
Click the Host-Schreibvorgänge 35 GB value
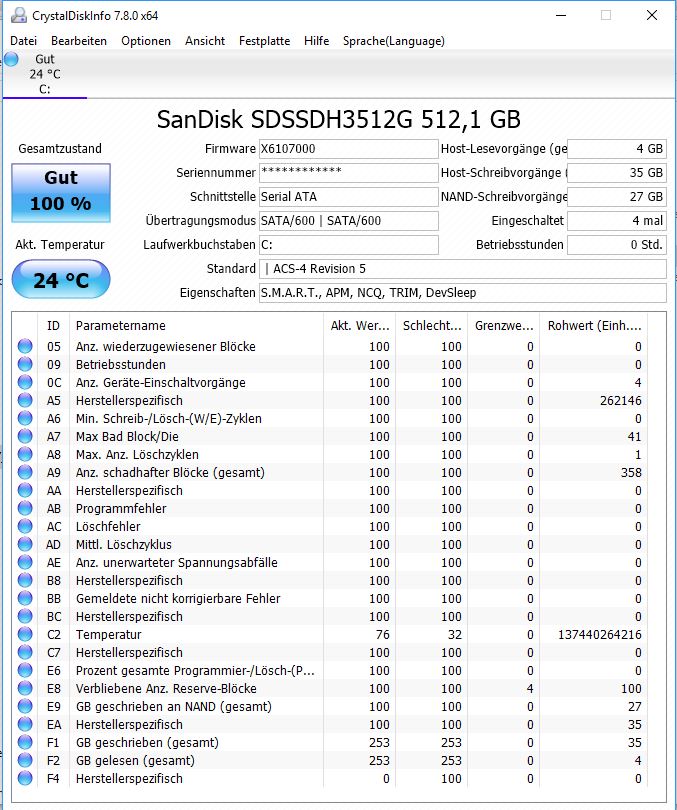[617, 173]
